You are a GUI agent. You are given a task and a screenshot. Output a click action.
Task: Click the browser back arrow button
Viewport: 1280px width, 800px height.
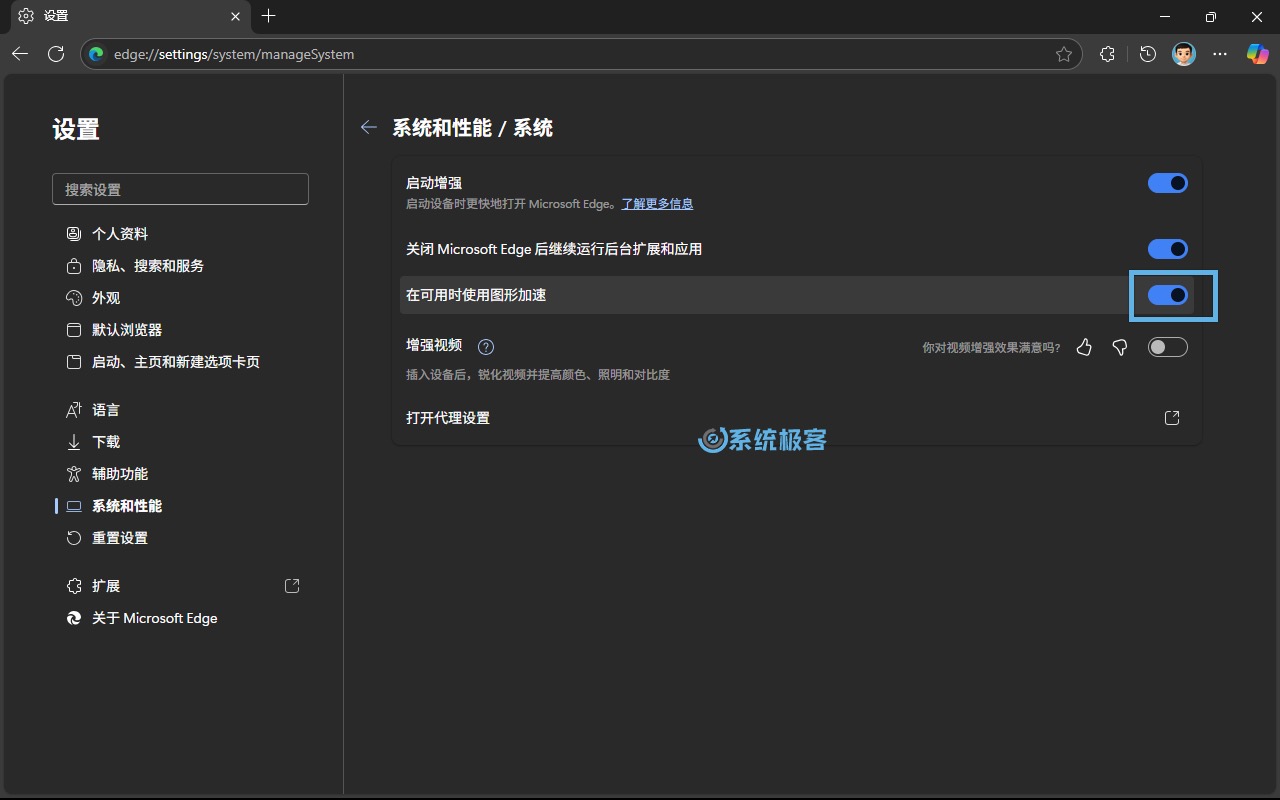(20, 54)
